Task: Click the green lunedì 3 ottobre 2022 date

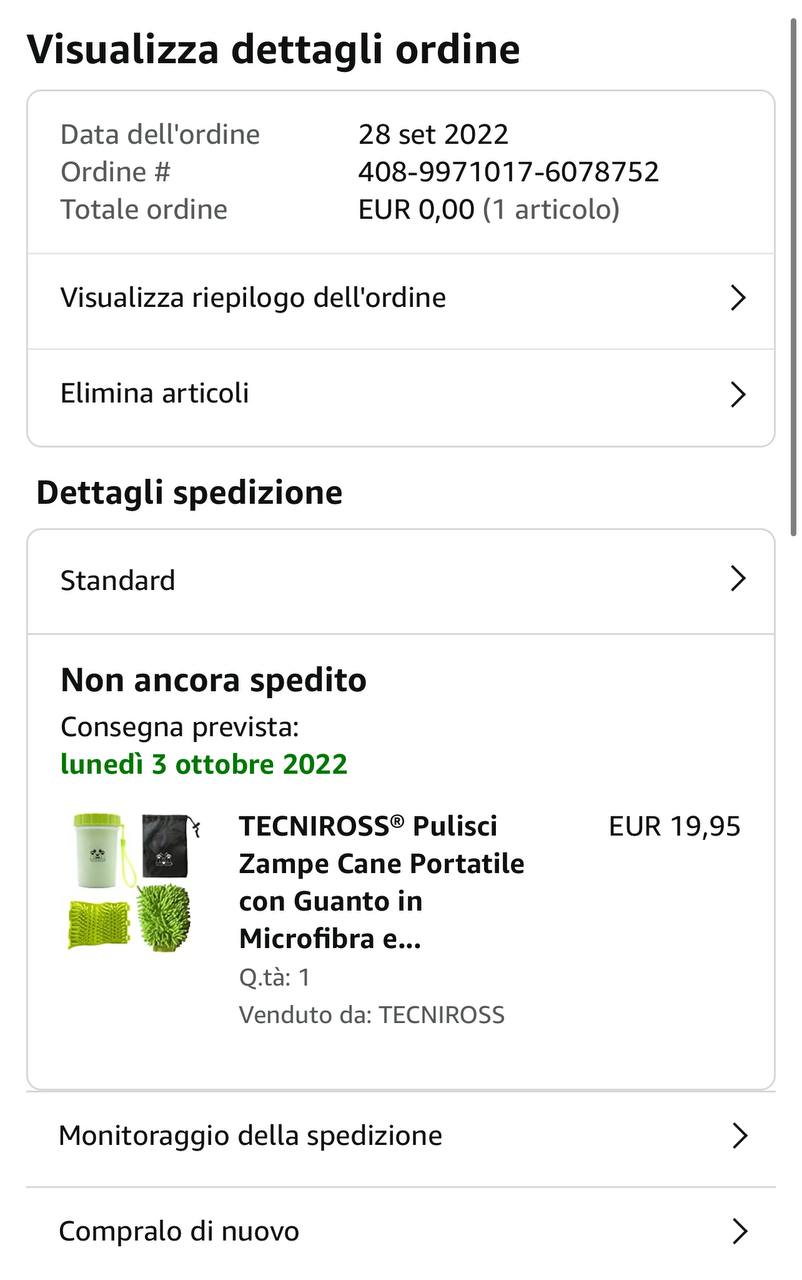Action: click(x=204, y=764)
